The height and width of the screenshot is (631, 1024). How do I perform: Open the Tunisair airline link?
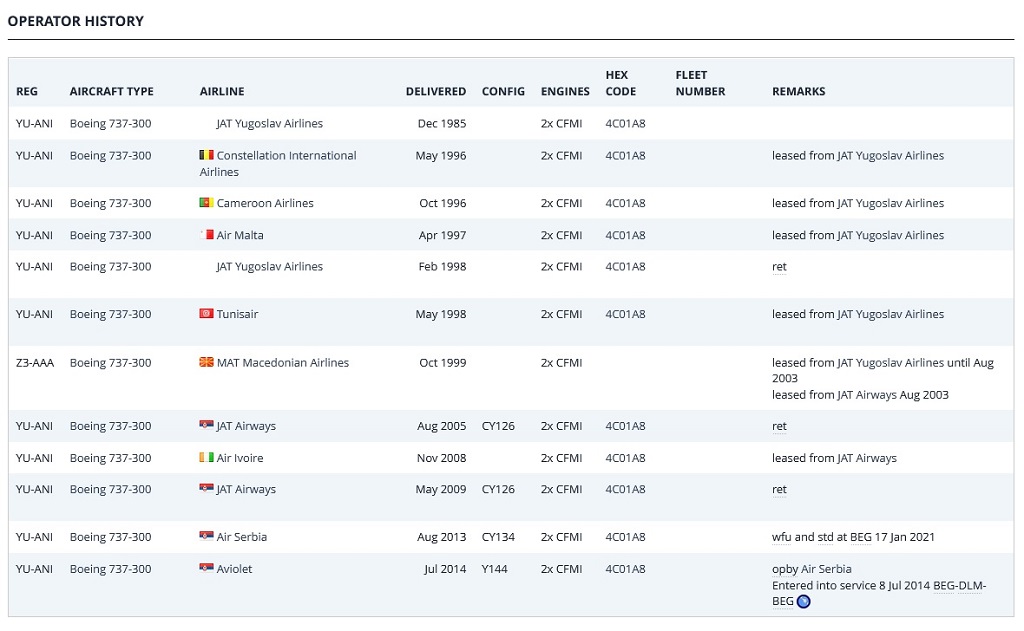pyautogui.click(x=238, y=314)
